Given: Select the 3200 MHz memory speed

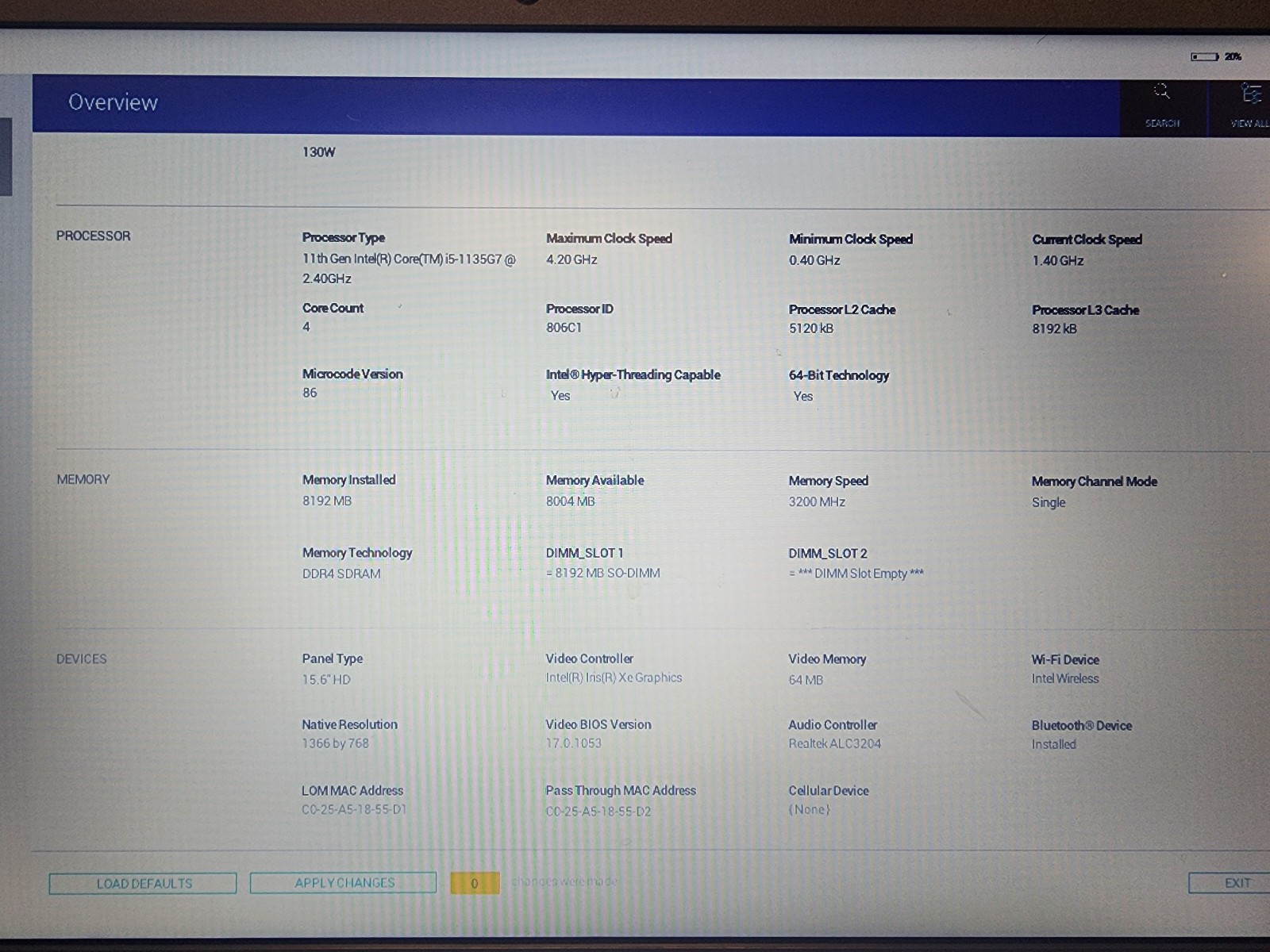Looking at the screenshot, I should [x=817, y=501].
